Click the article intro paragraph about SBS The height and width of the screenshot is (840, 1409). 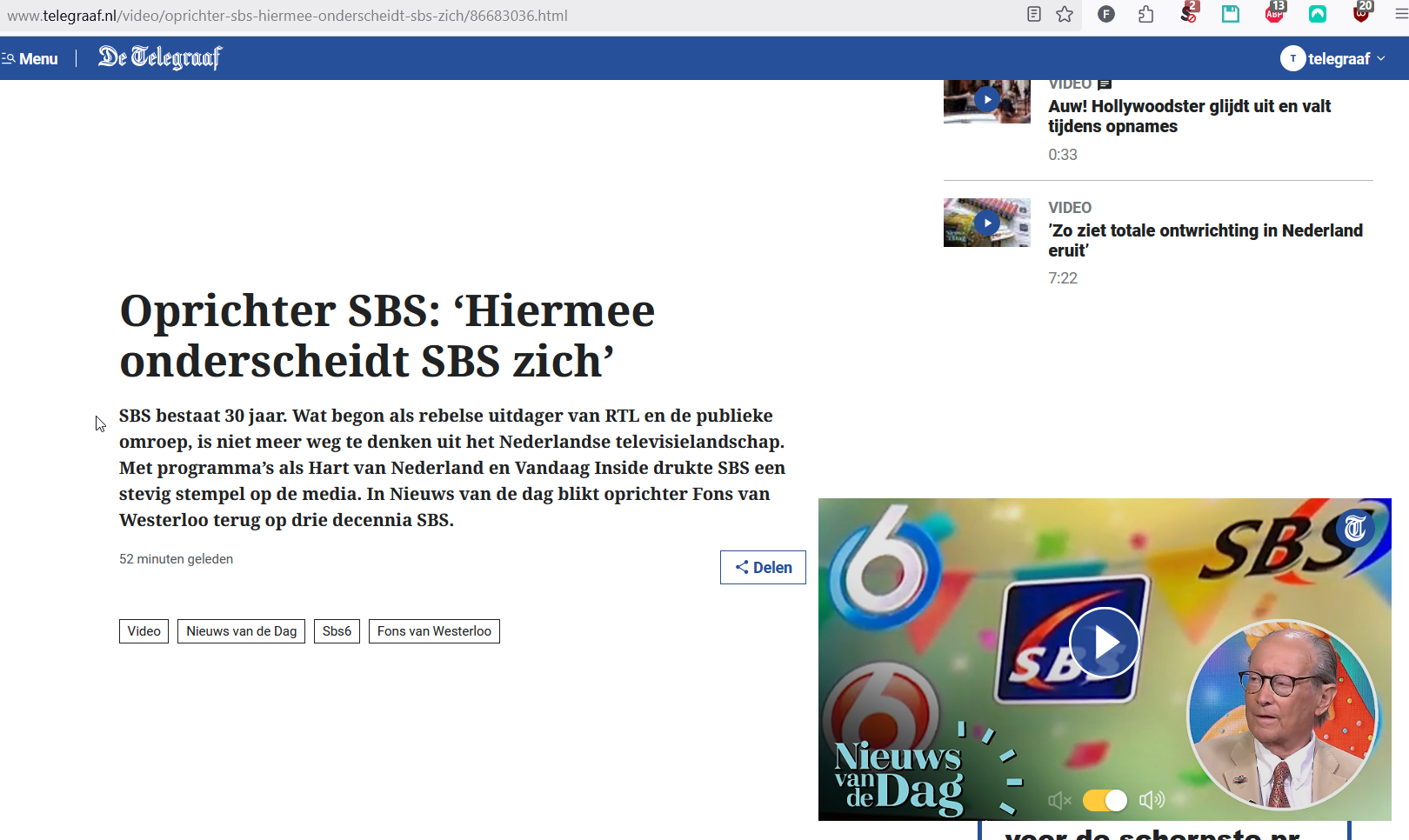click(452, 468)
